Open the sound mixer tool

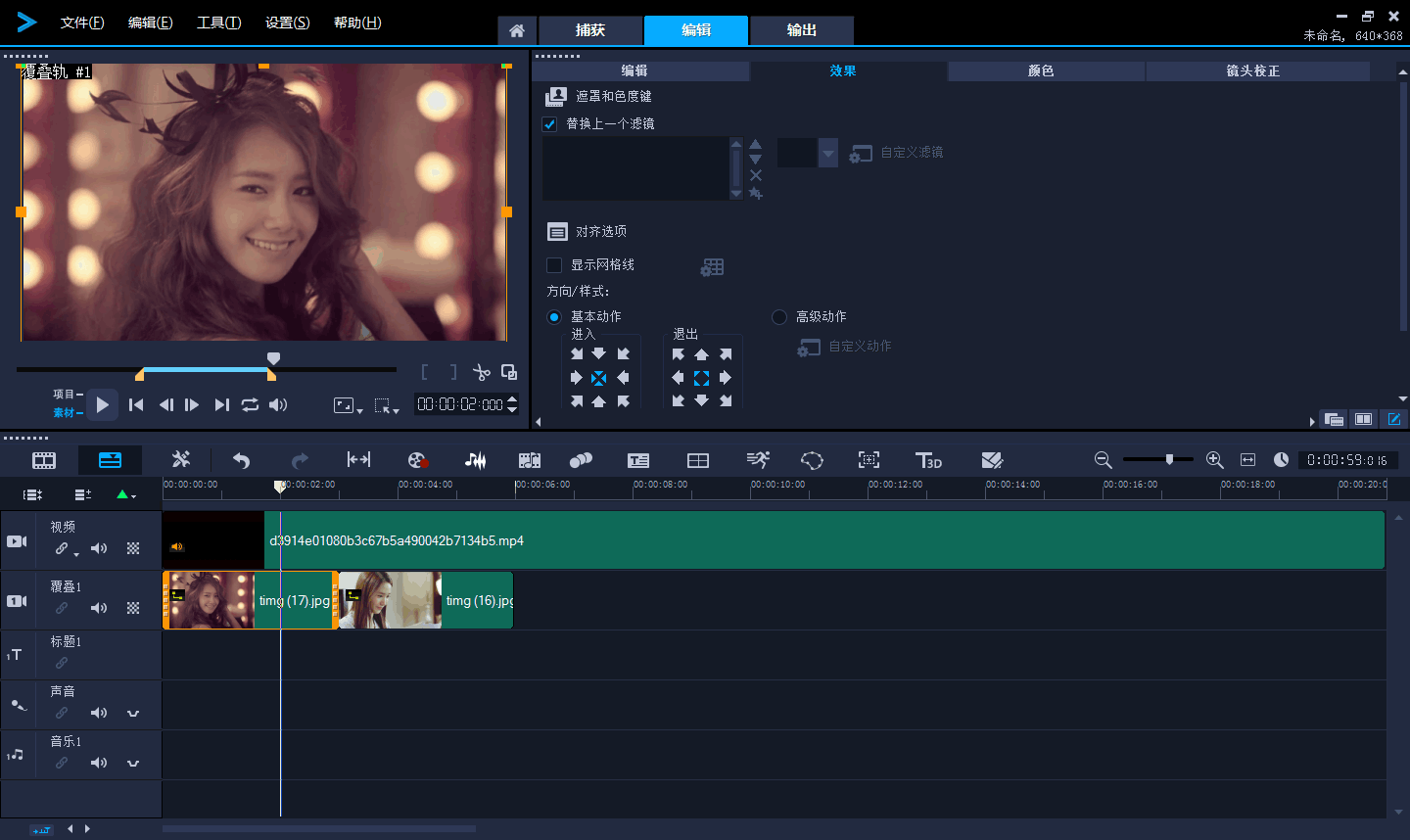(475, 460)
